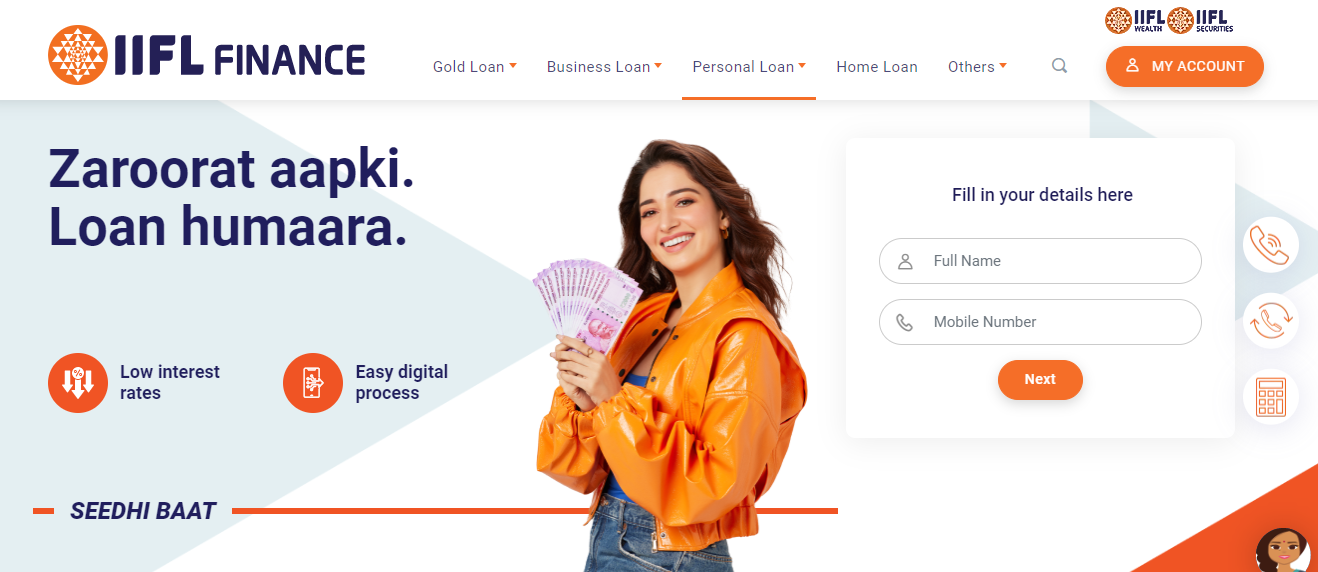The width and height of the screenshot is (1318, 572).
Task: Click the low interest rates icon
Action: pyautogui.click(x=77, y=383)
